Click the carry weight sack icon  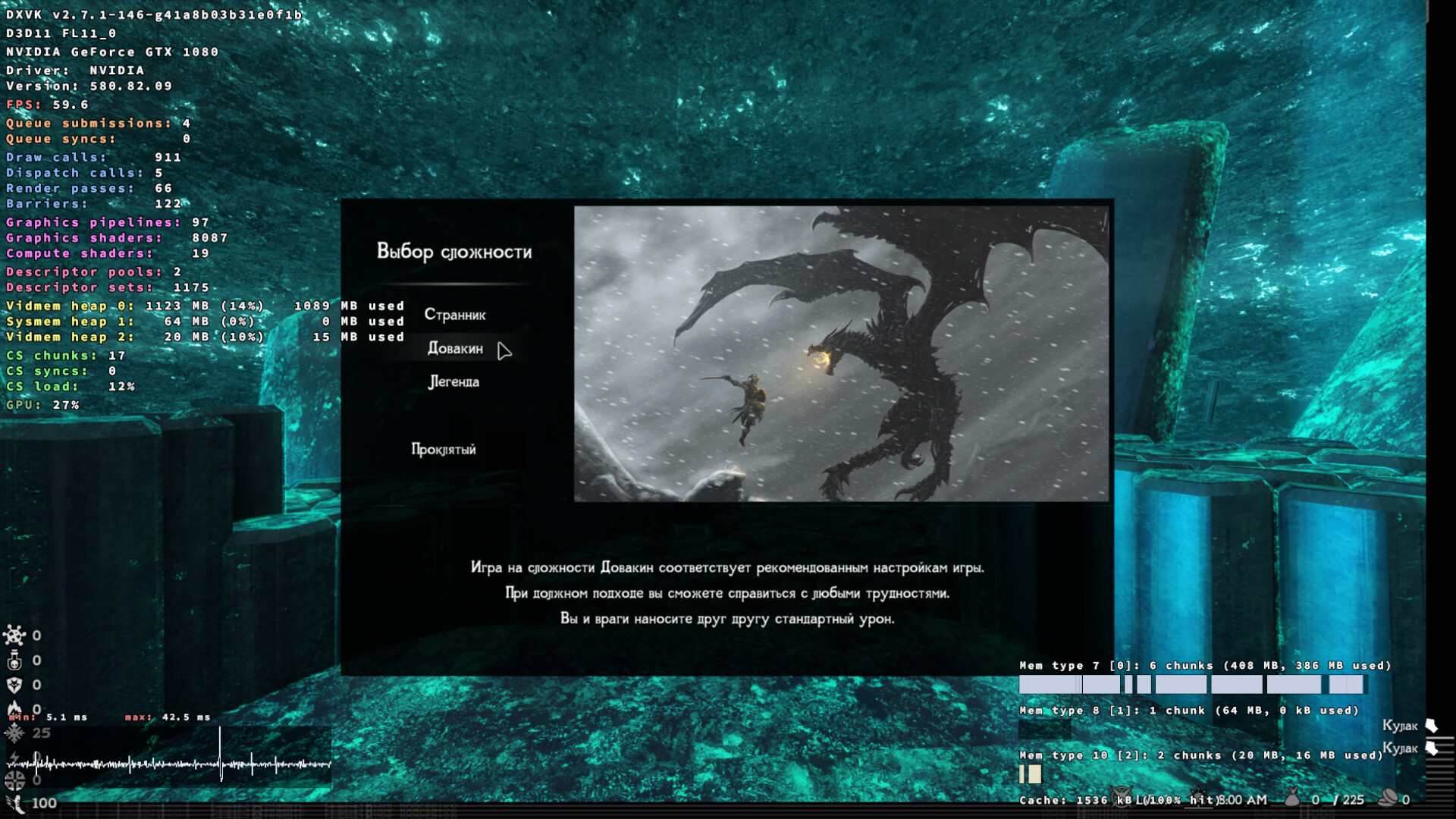(1292, 798)
